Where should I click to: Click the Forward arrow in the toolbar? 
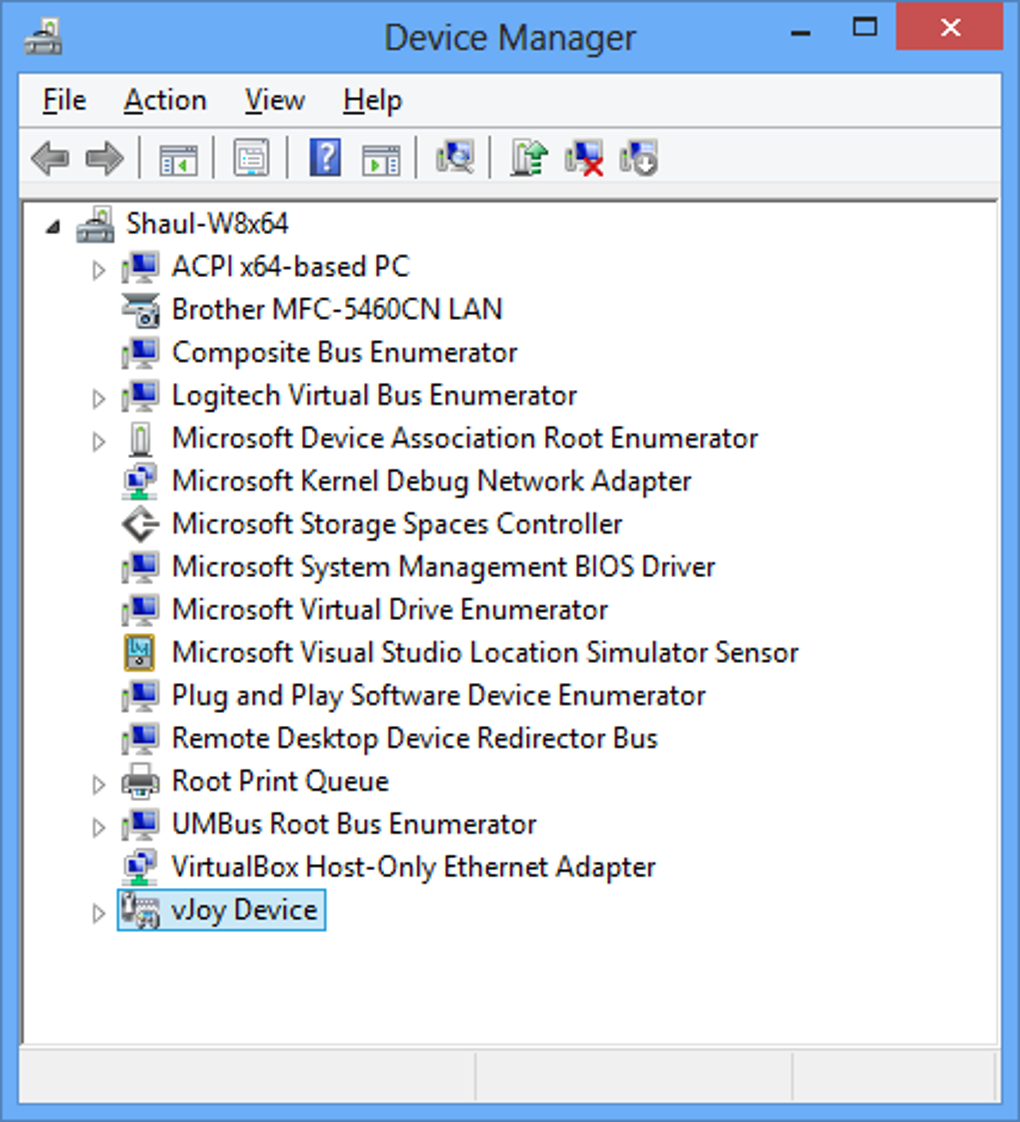(x=104, y=158)
